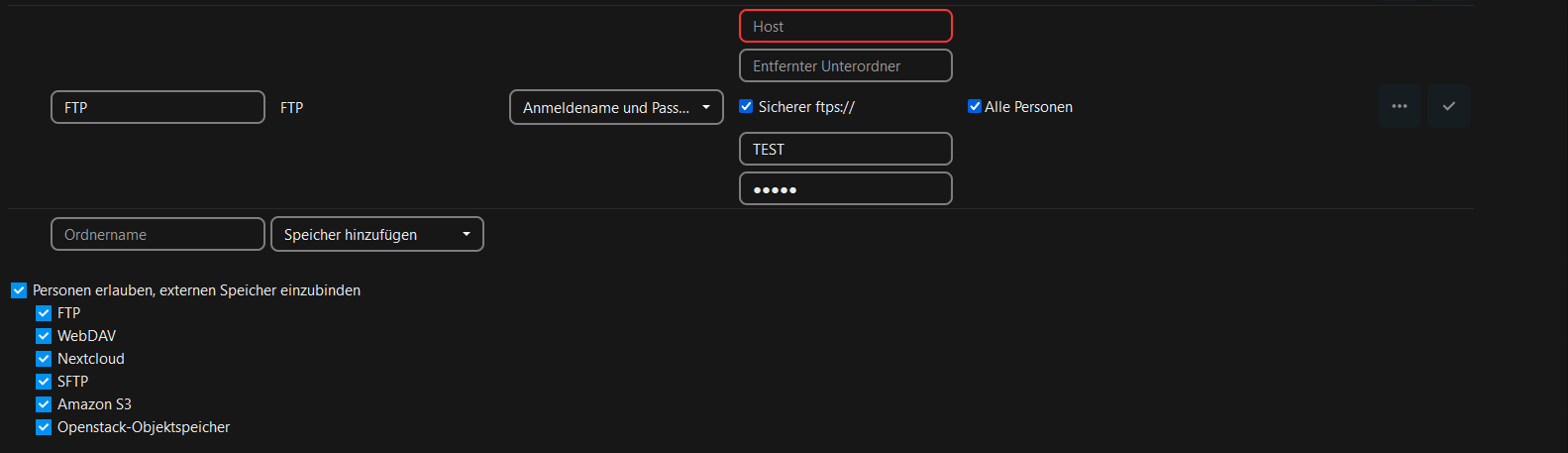Screen dimensions: 1568x453
Task: Disable the Openstack-Objektspeicher checkbox
Action: coord(44,427)
